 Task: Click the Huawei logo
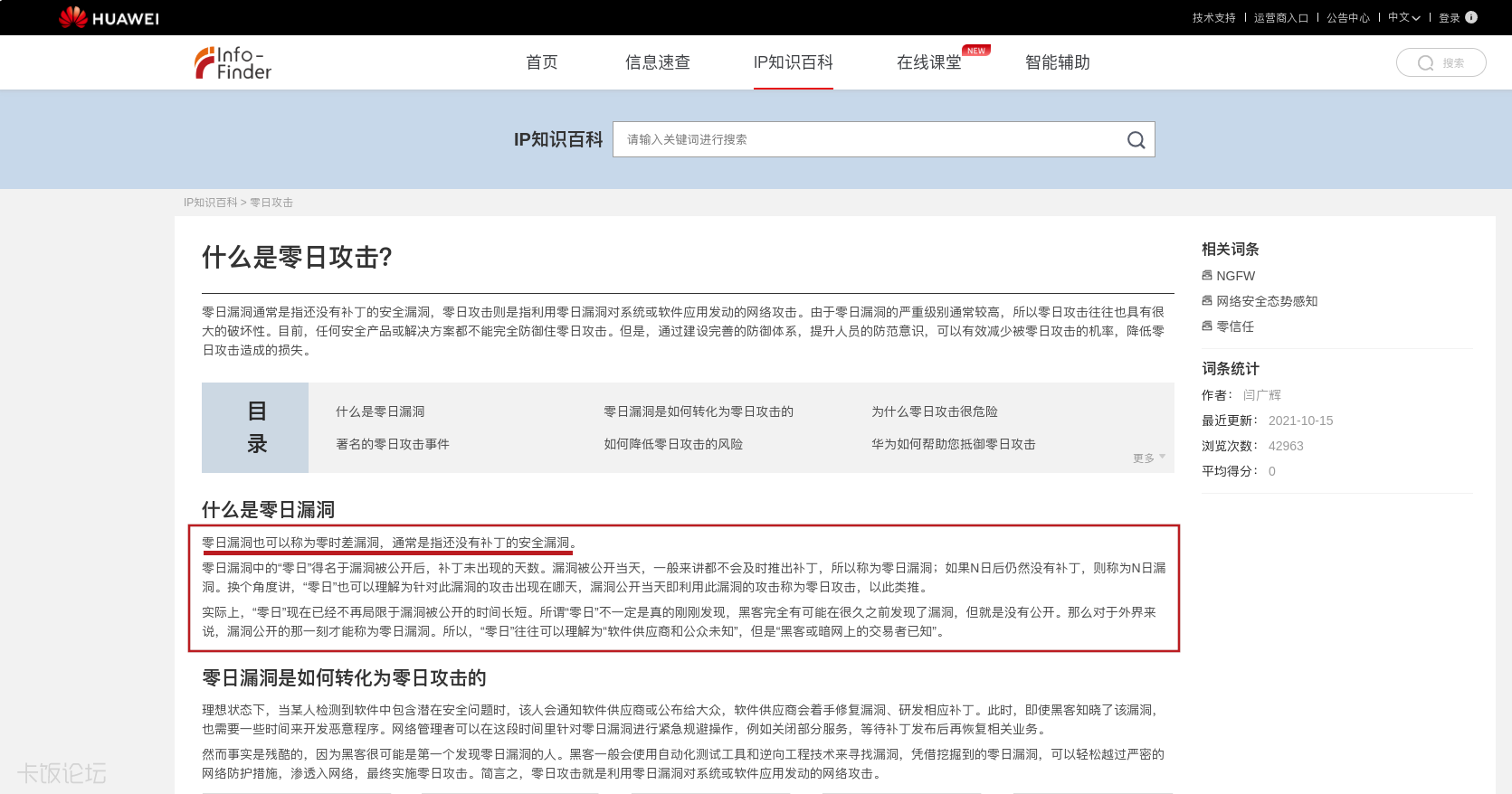tap(109, 17)
